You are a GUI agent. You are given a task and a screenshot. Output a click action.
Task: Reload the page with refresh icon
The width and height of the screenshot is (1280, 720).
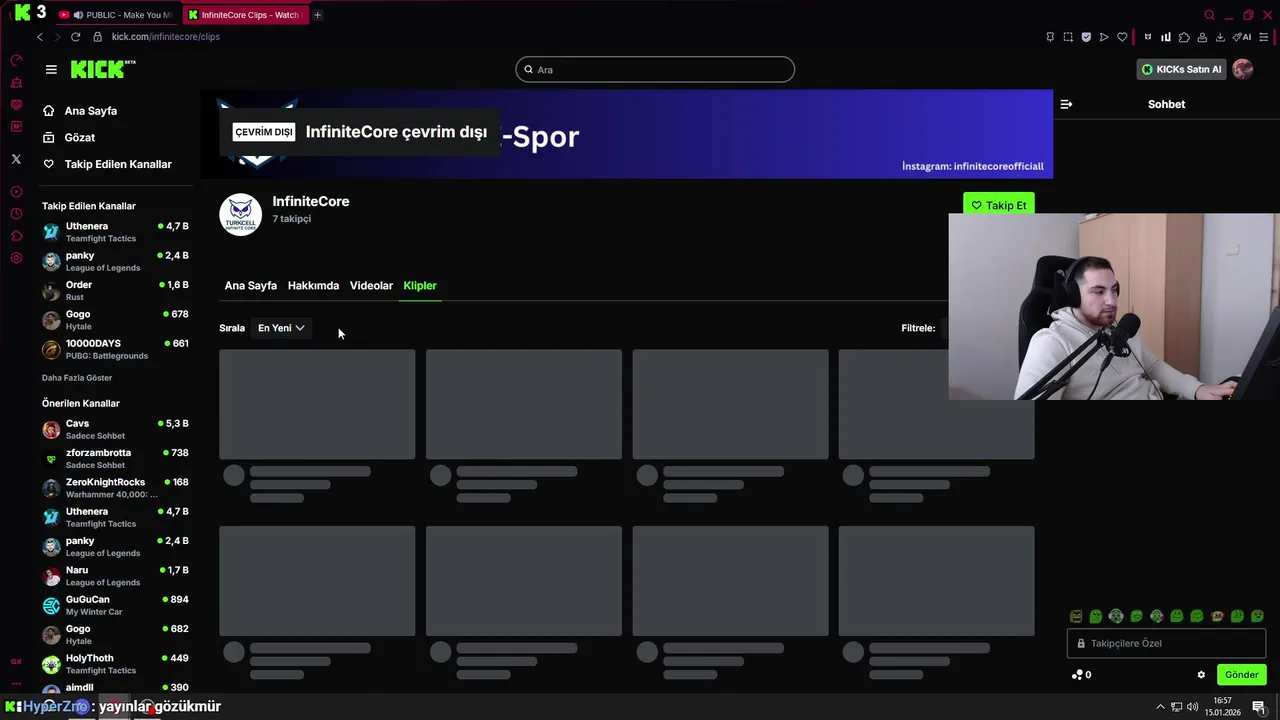[x=75, y=37]
